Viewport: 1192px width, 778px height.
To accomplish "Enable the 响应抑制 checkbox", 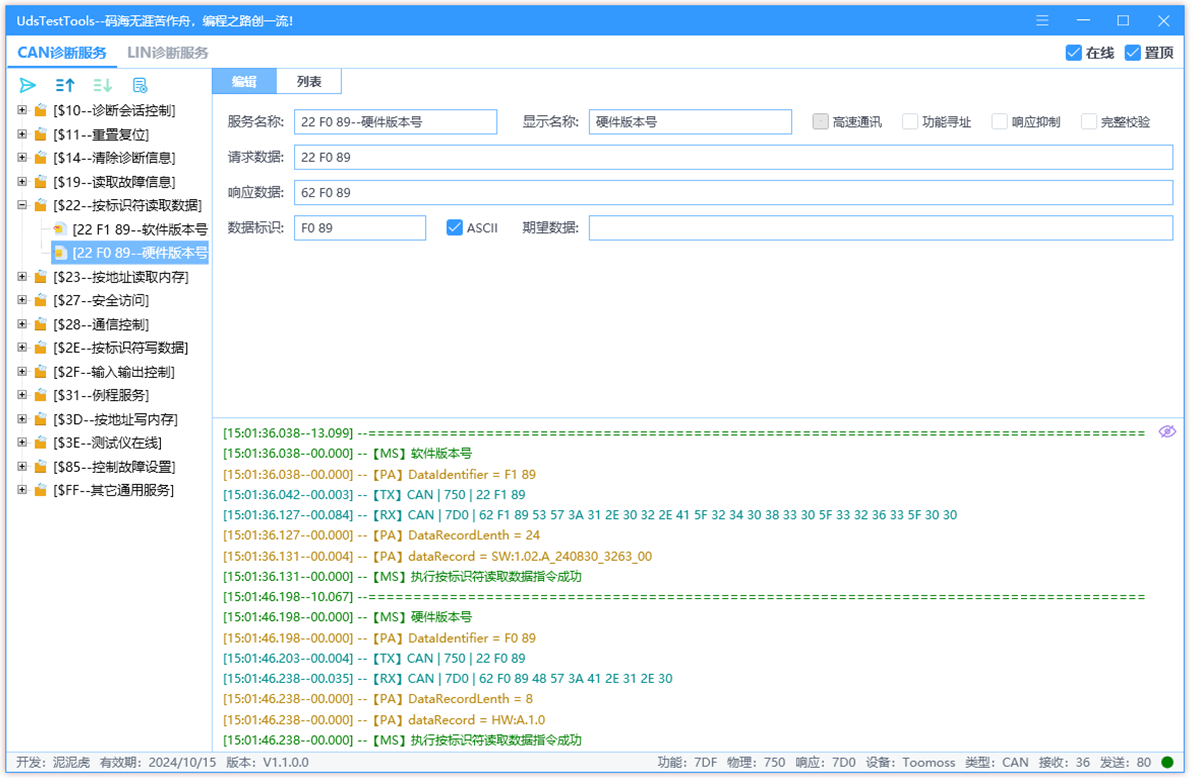I will coord(999,122).
